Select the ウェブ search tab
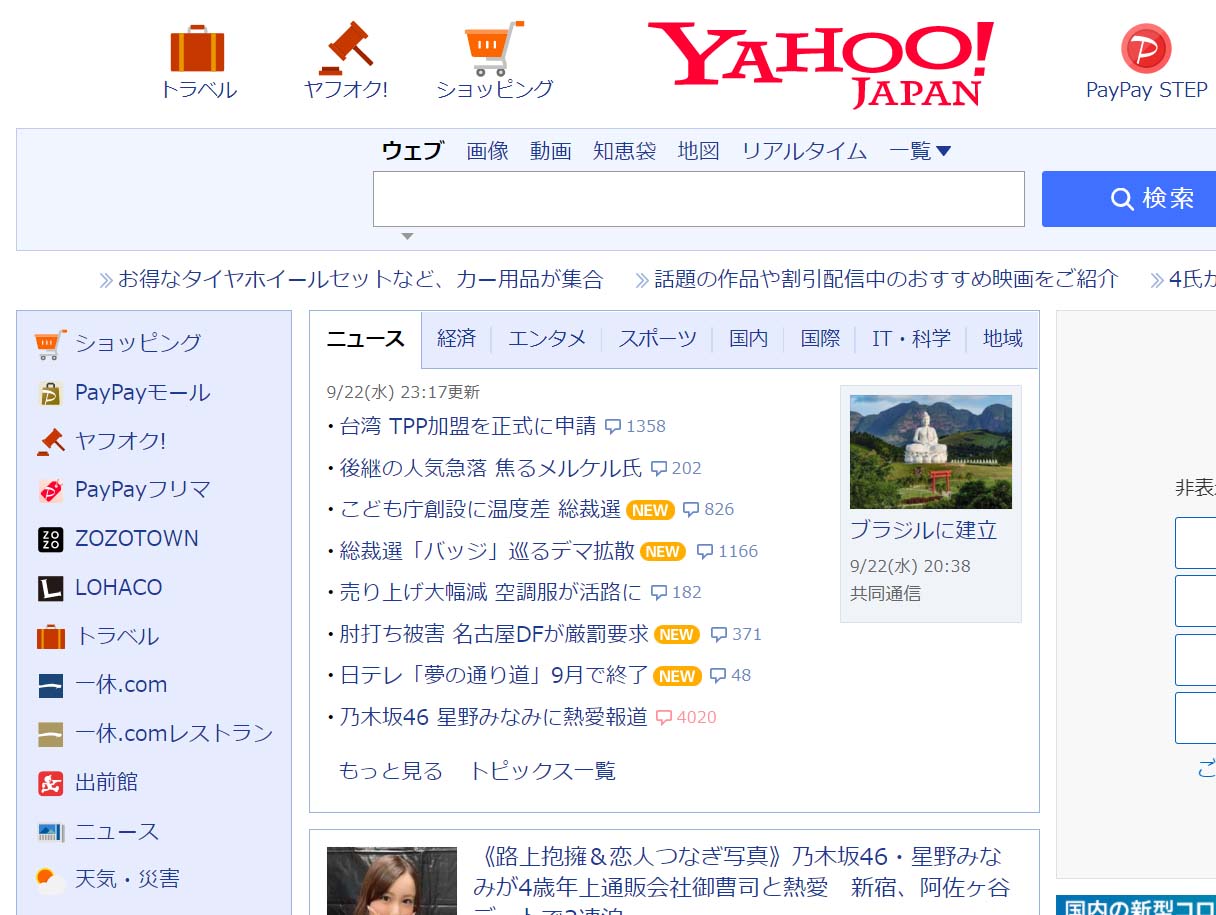 coord(412,151)
